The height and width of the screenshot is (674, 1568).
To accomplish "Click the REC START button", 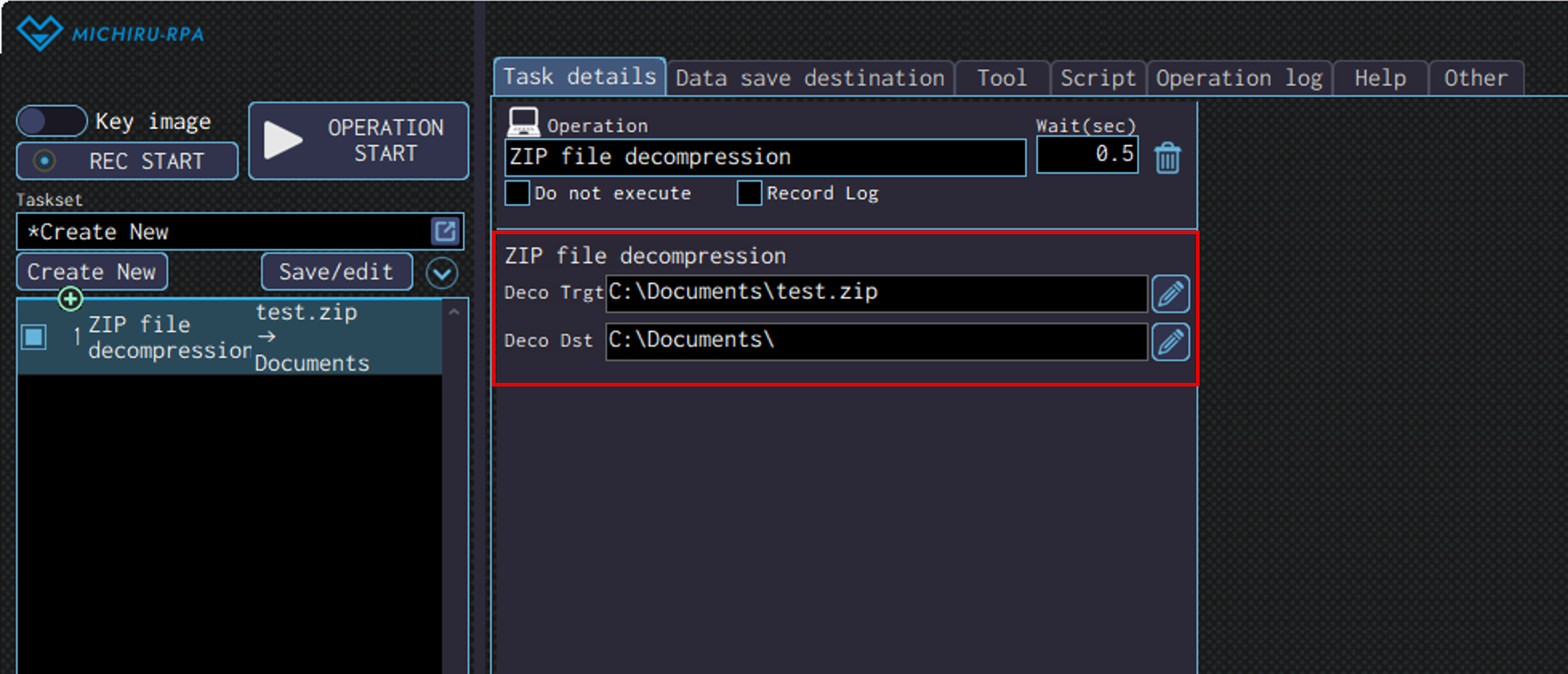I will 127,161.
